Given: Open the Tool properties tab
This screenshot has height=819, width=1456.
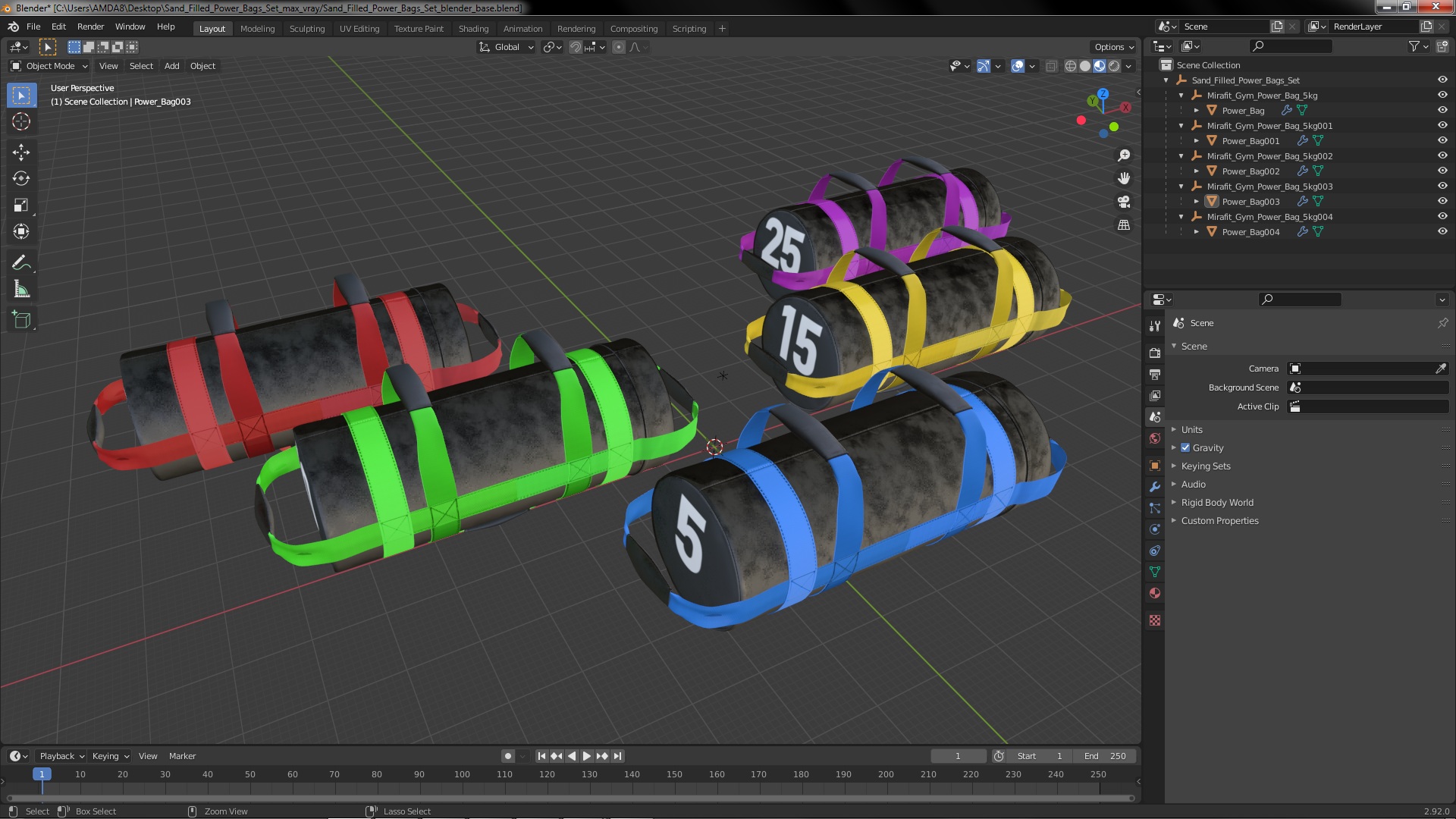Looking at the screenshot, I should [x=1155, y=326].
